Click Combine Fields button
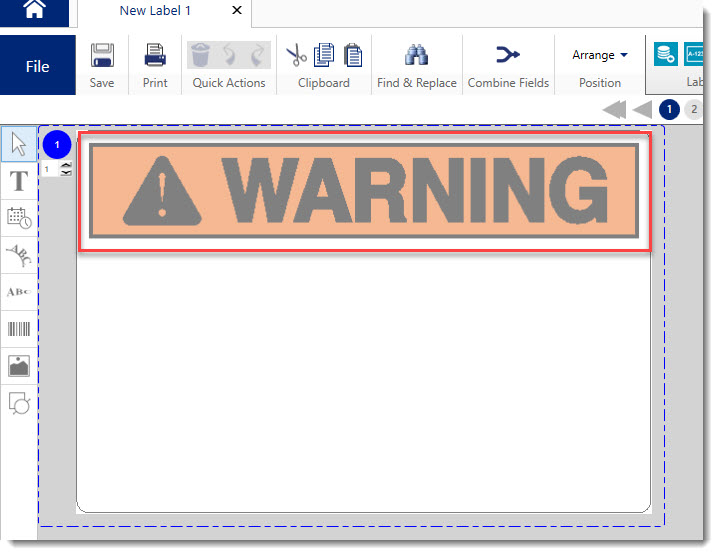The height and width of the screenshot is (555, 718). point(508,63)
